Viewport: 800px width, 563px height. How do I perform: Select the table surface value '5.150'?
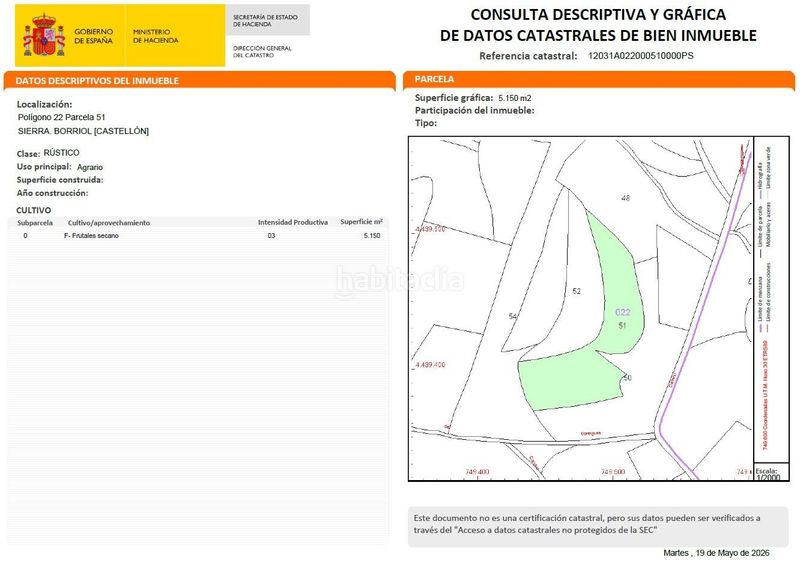[x=372, y=236]
